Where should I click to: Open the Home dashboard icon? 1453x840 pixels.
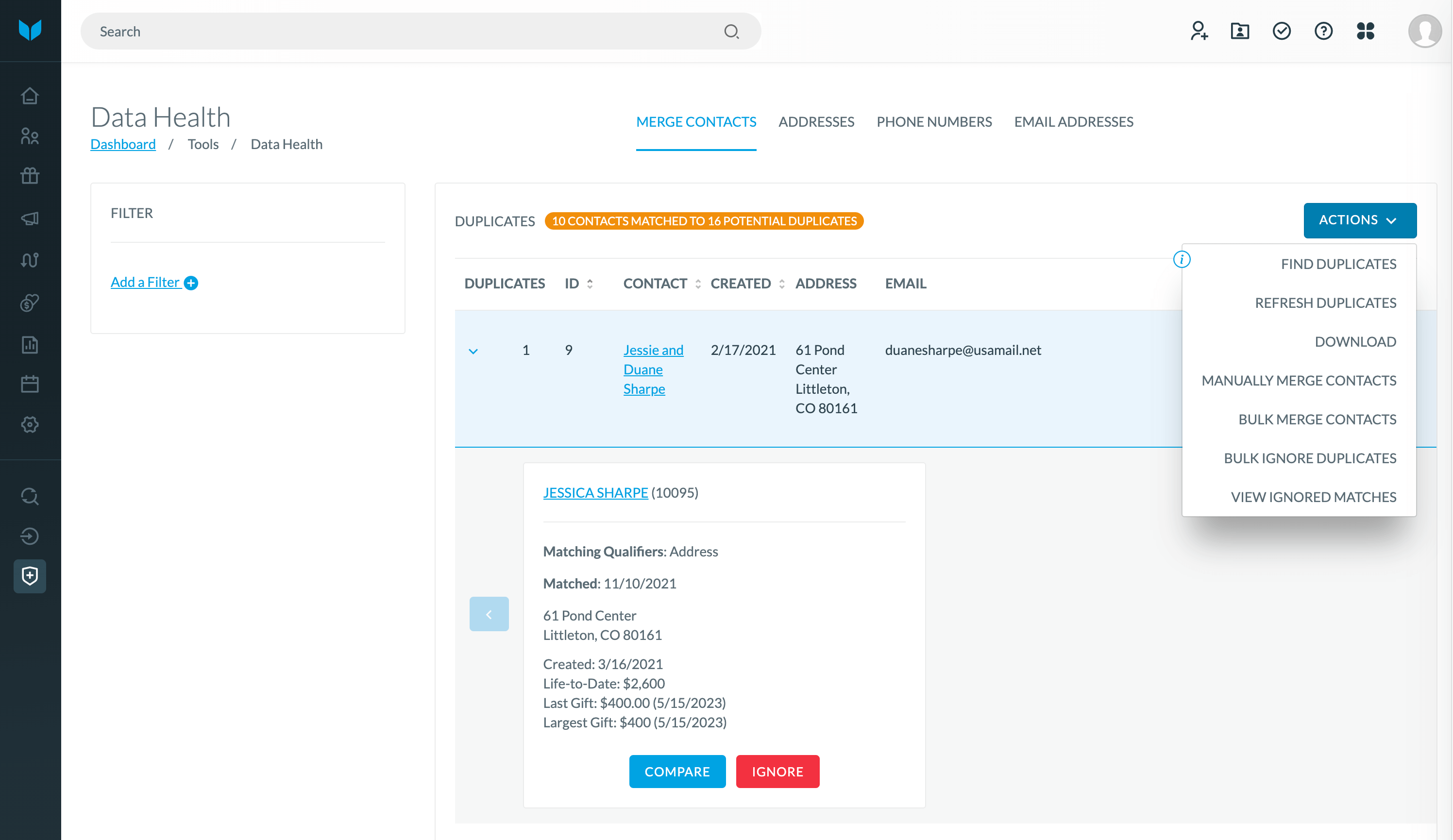tap(30, 95)
